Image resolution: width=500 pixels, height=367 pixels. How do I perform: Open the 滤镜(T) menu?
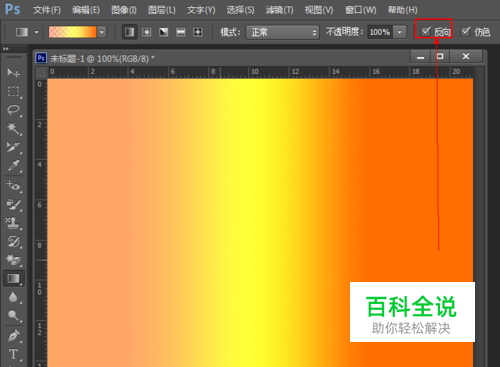tap(279, 10)
